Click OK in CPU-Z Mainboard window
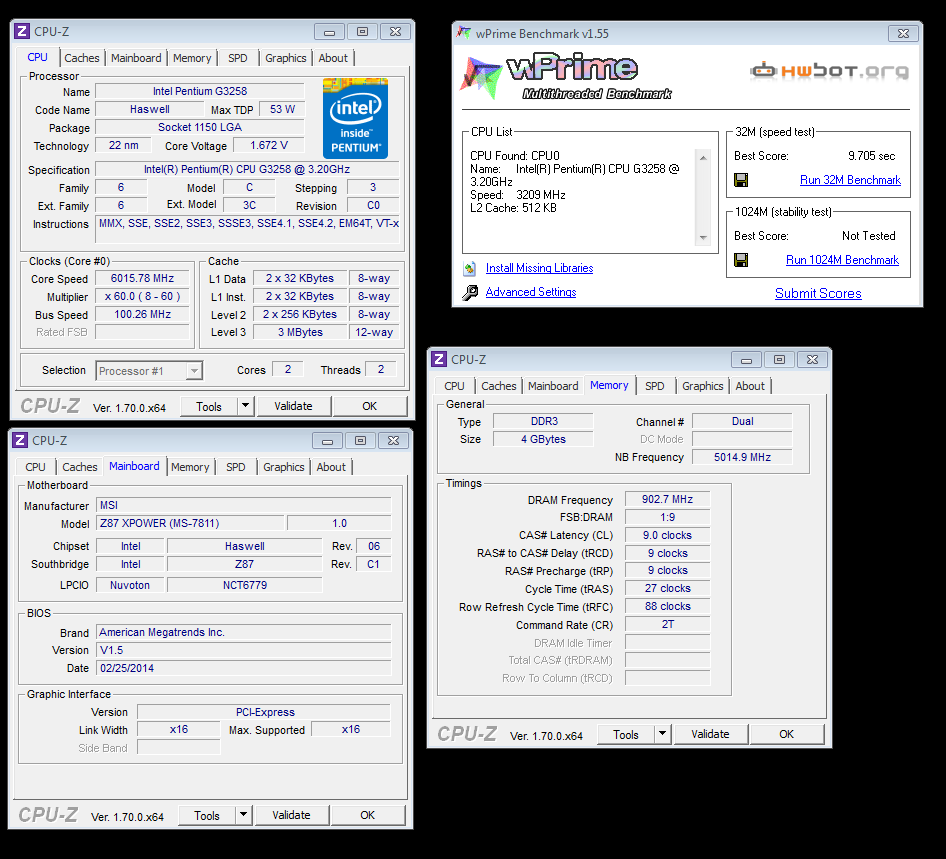This screenshot has width=946, height=859. click(367, 815)
